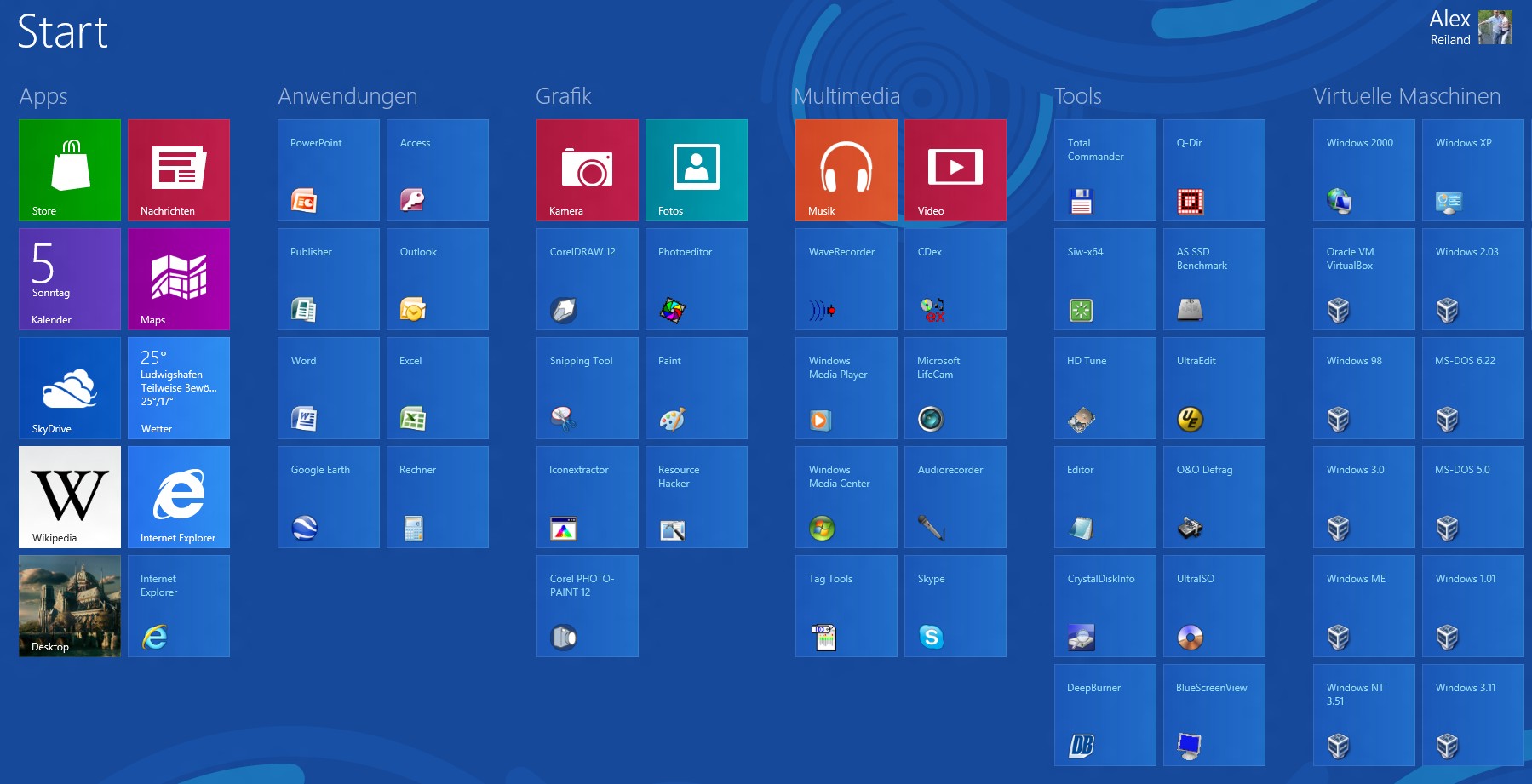Start CrystalDiskInfo
Viewport: 1532px width, 784px height.
coord(1105,606)
